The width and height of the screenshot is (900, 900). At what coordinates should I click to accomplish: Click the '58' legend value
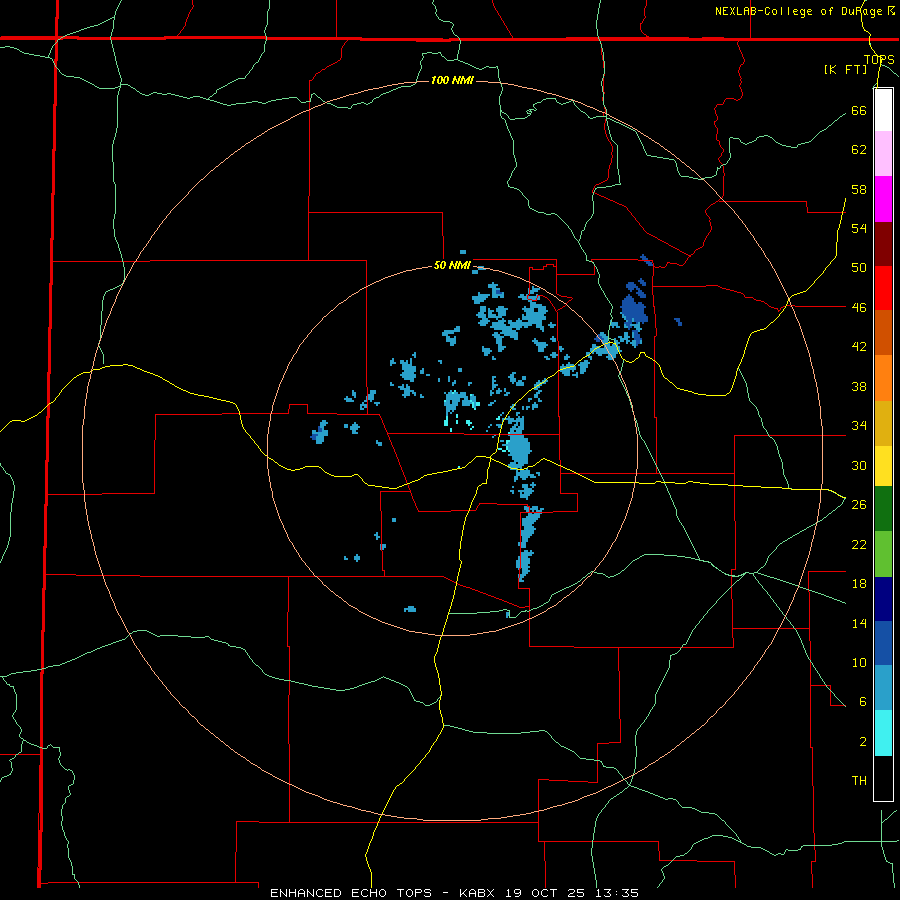pyautogui.click(x=859, y=189)
